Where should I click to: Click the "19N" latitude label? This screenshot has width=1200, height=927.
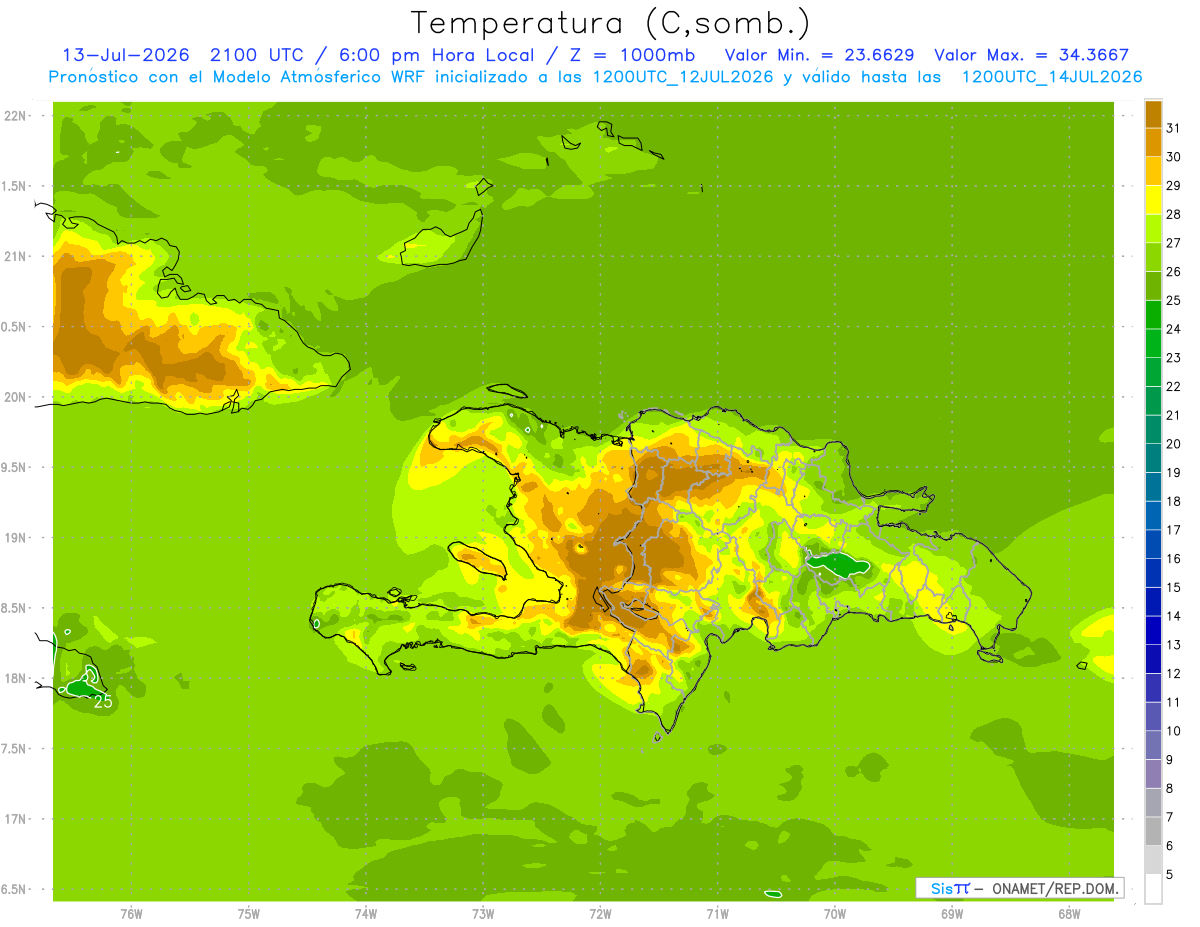coord(15,538)
